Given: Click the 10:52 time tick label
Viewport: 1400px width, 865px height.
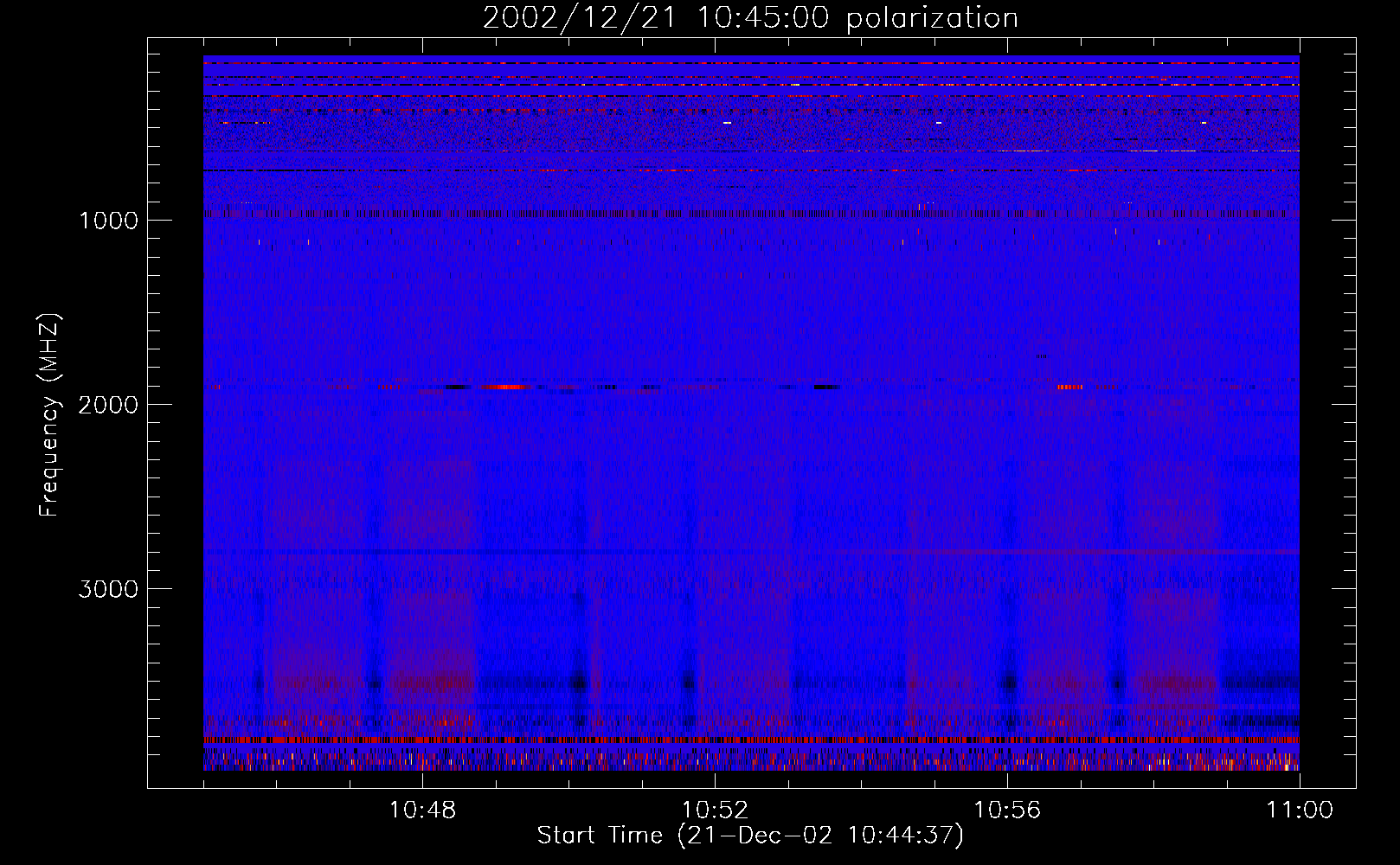Looking at the screenshot, I should coord(715,811).
